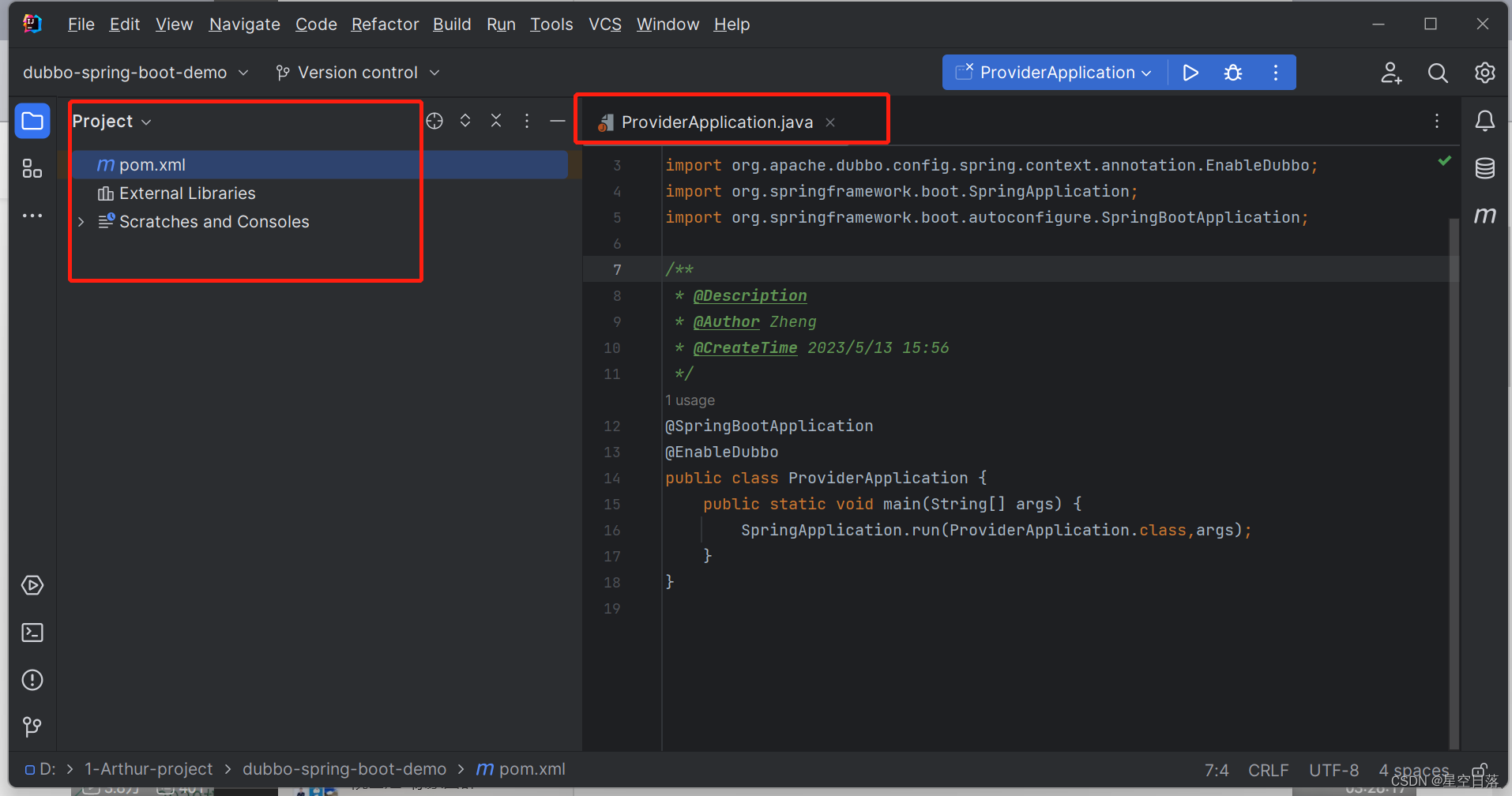This screenshot has width=1512, height=796.
Task: Open Search Everywhere magnifier
Action: tap(1437, 72)
